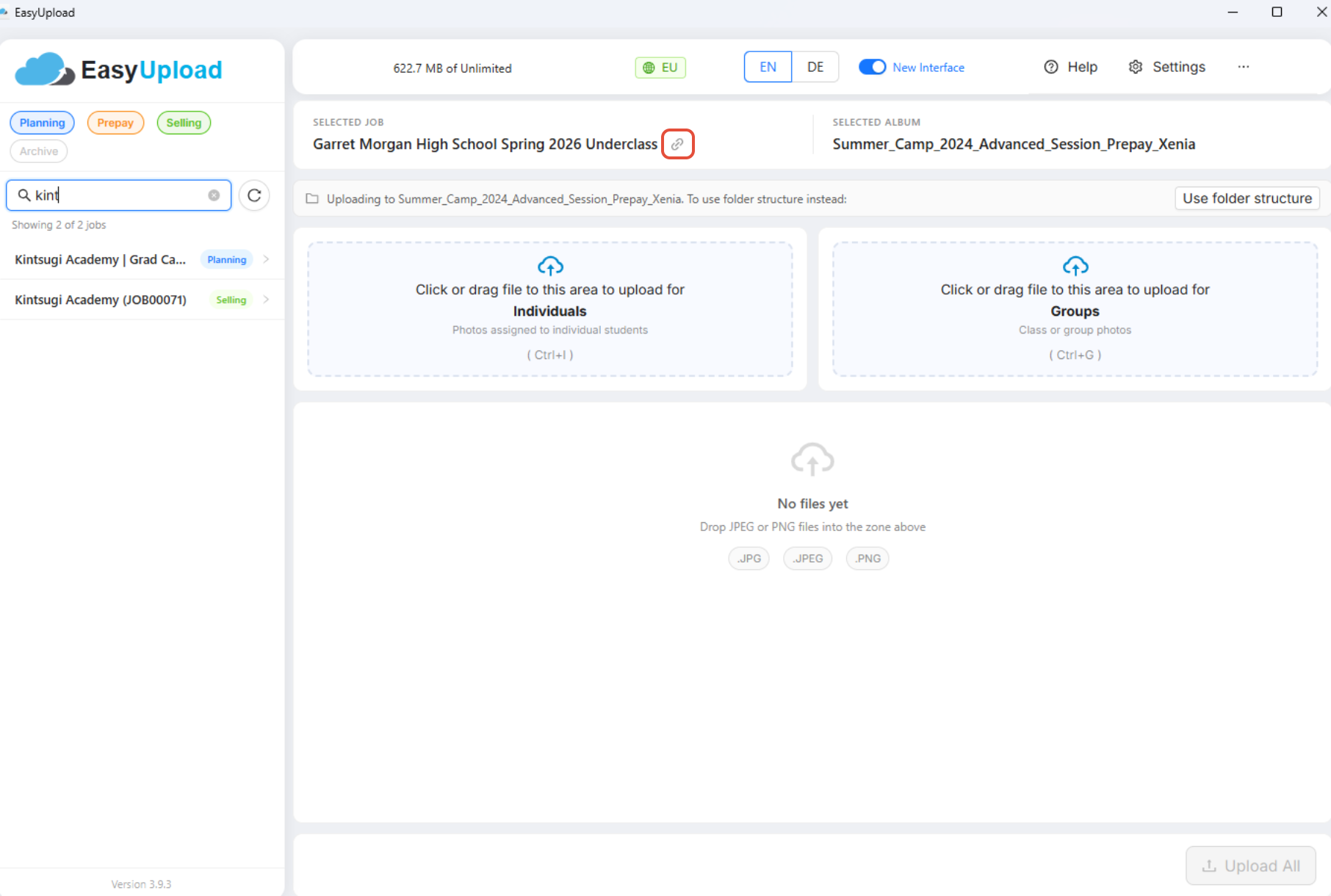Click the Groups upload drop zone
1331x896 pixels.
pyautogui.click(x=1075, y=309)
